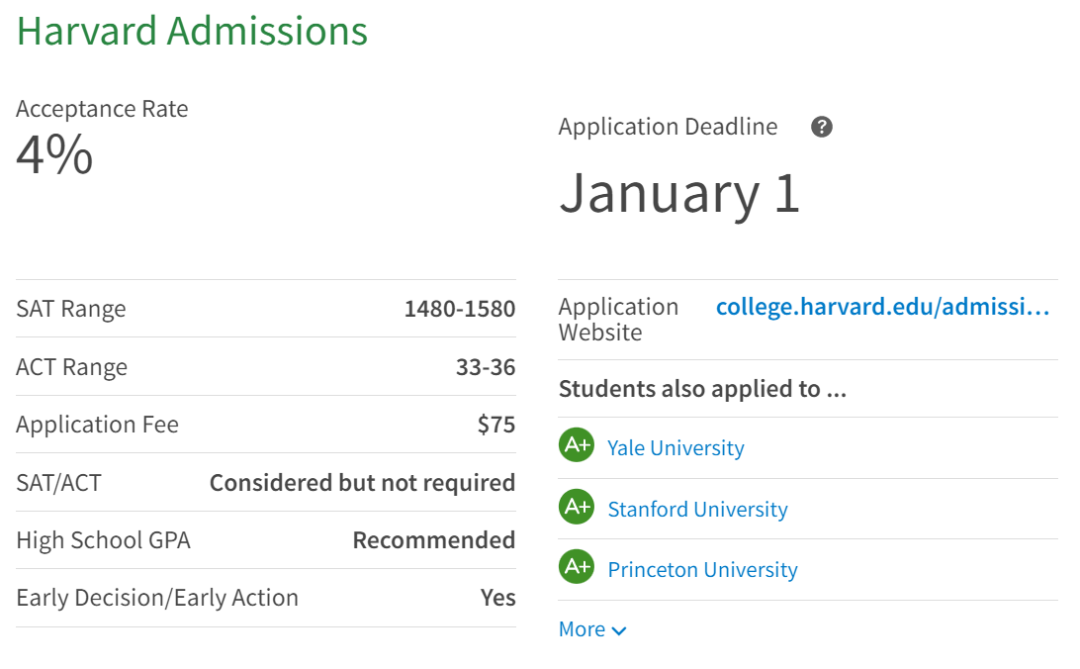This screenshot has width=1080, height=669.
Task: Expand the More similar schools list
Action: click(583, 629)
